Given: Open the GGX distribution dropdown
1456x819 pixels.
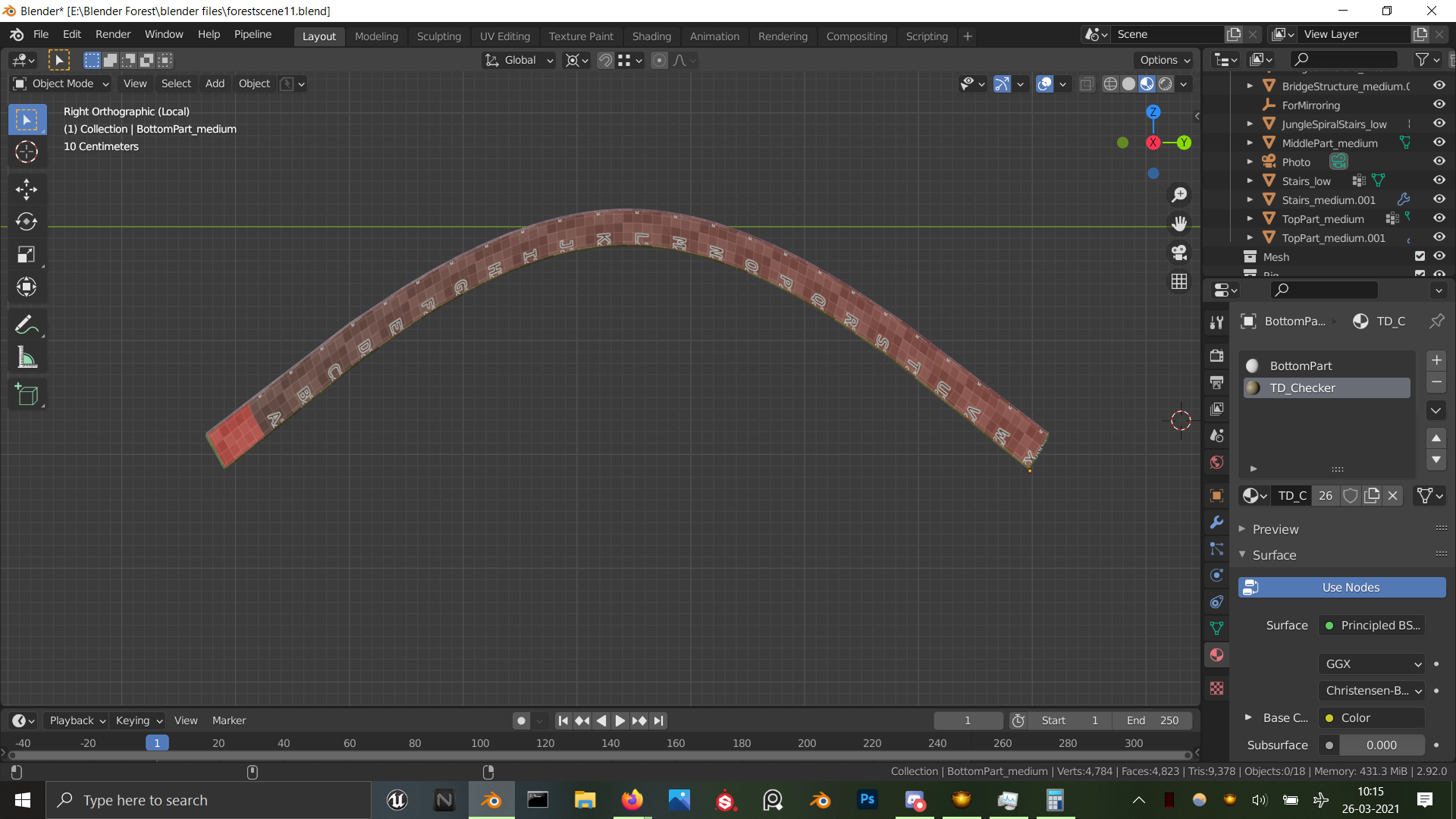Looking at the screenshot, I should click(1372, 664).
